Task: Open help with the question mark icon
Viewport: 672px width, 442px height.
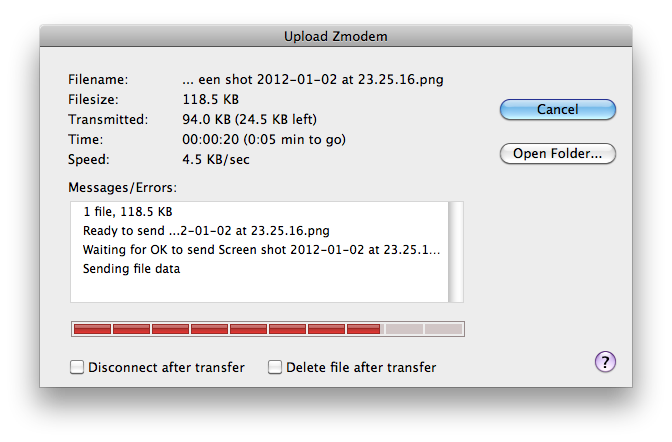Action: click(x=605, y=362)
